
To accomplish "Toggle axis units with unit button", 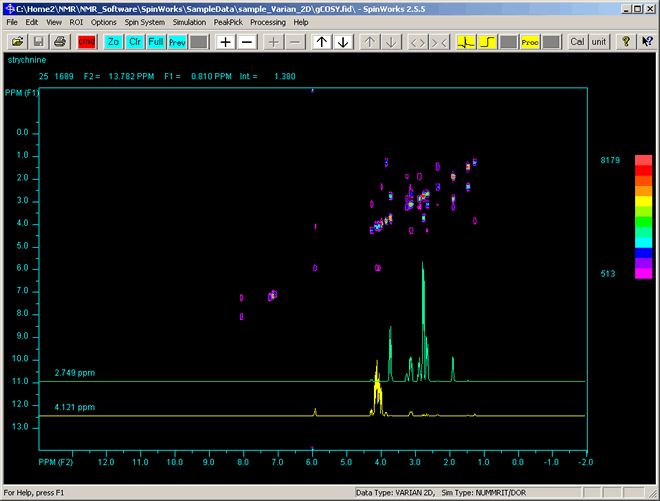I will click(x=599, y=42).
